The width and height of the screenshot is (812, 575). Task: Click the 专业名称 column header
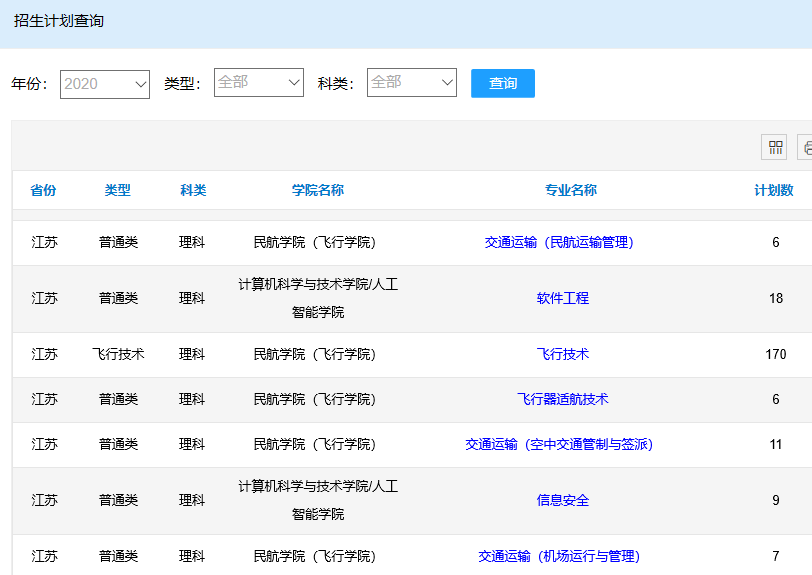571,190
